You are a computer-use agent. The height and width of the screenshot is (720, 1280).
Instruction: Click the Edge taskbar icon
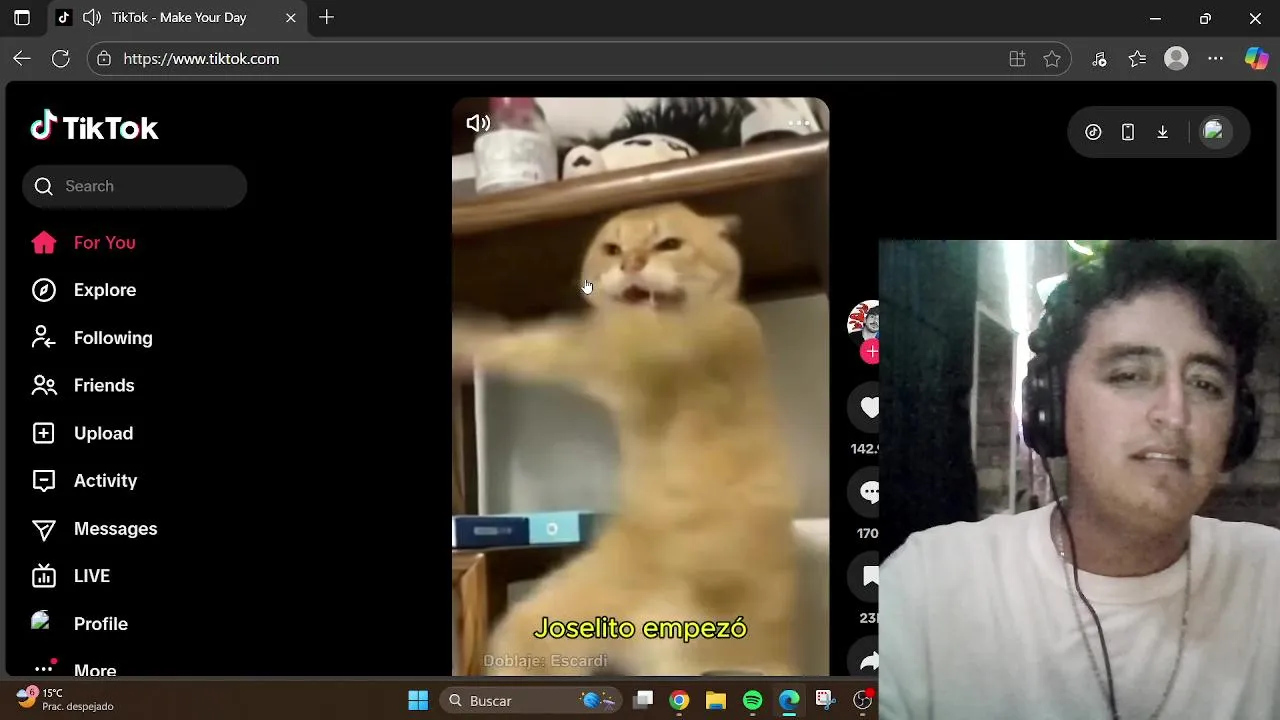[x=789, y=700]
